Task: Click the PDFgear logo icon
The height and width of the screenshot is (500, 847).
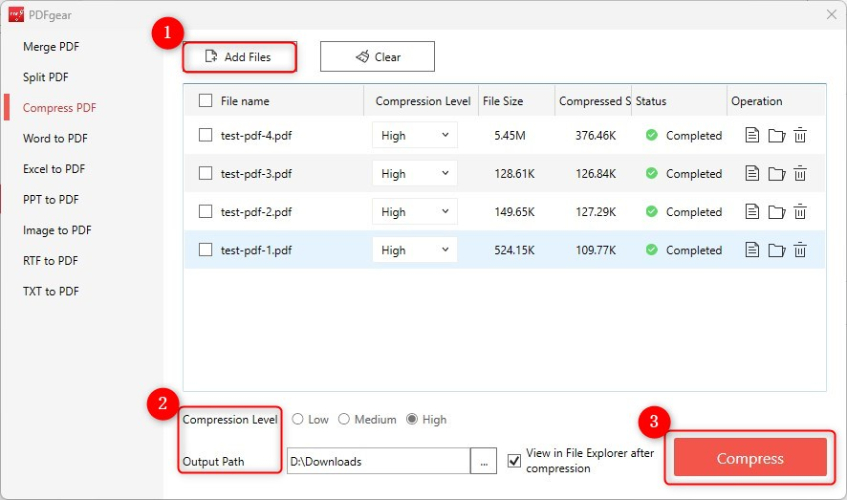Action: pos(16,15)
